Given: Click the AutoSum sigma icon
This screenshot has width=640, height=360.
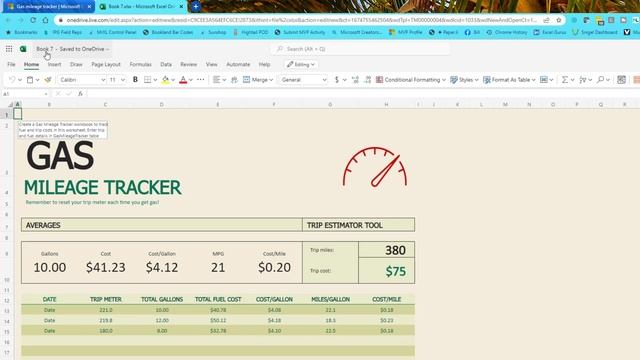Looking at the screenshot, I should (564, 80).
